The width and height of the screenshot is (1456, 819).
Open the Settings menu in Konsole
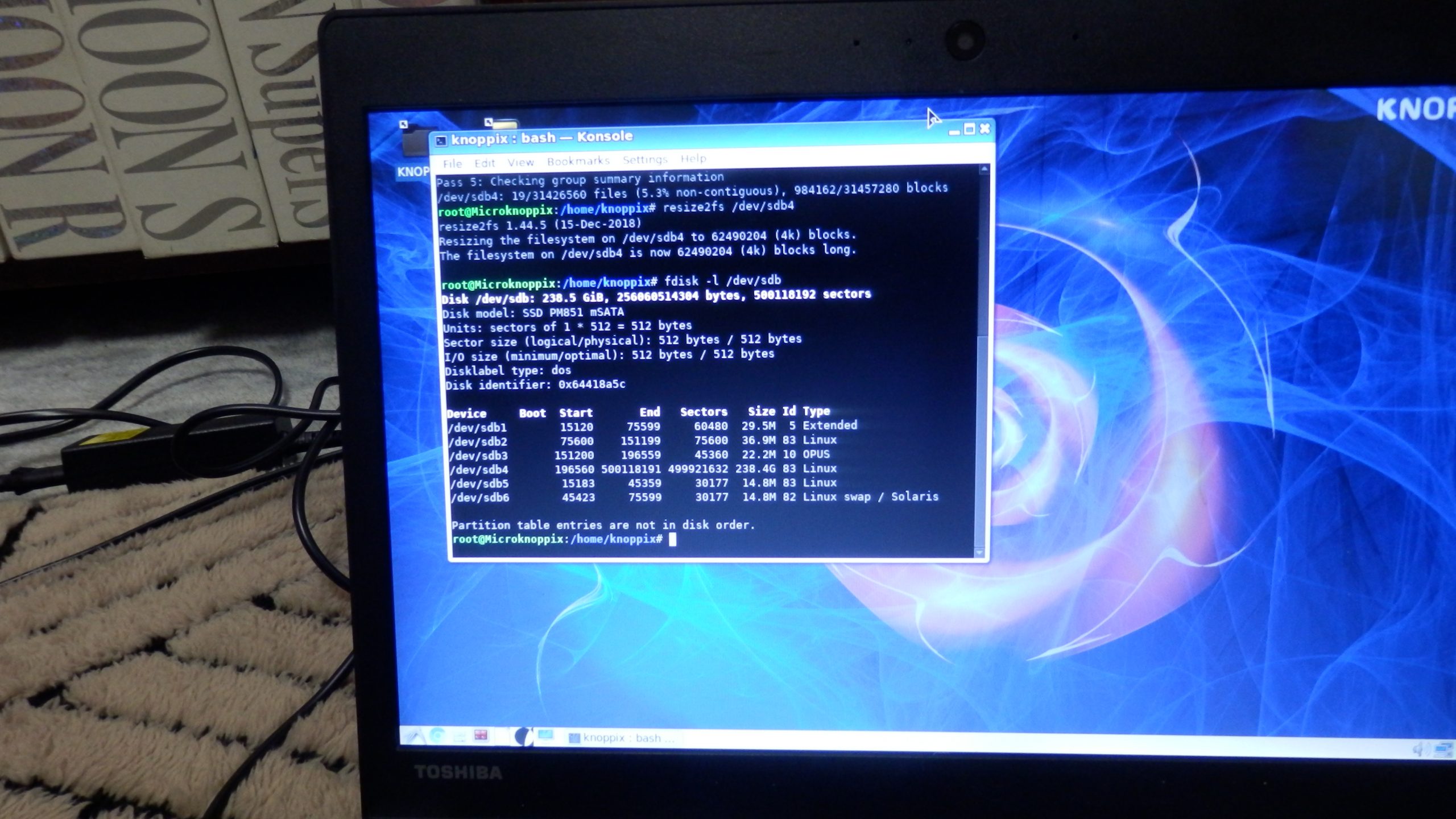coord(645,159)
